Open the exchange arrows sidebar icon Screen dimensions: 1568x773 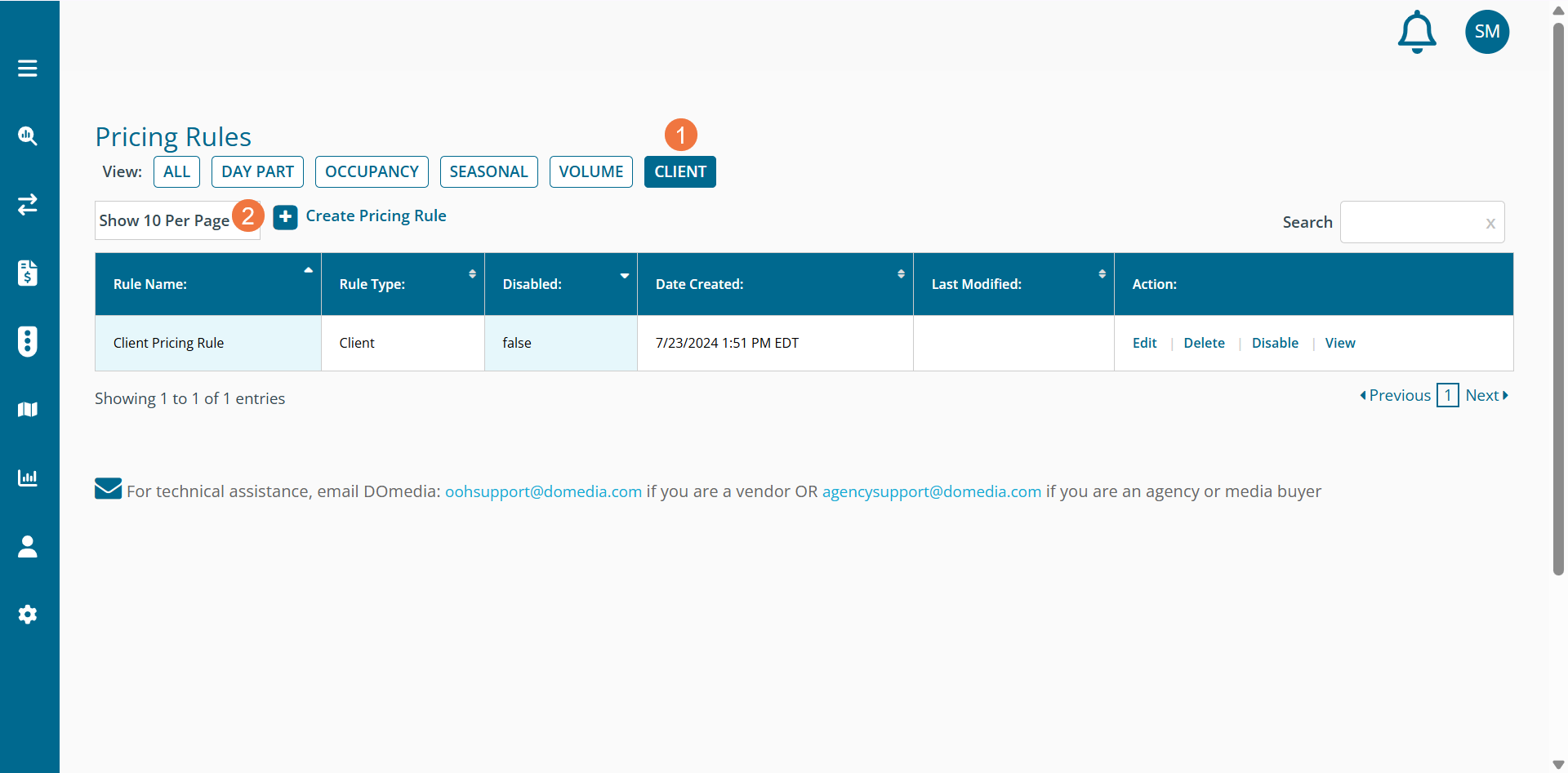(x=28, y=204)
